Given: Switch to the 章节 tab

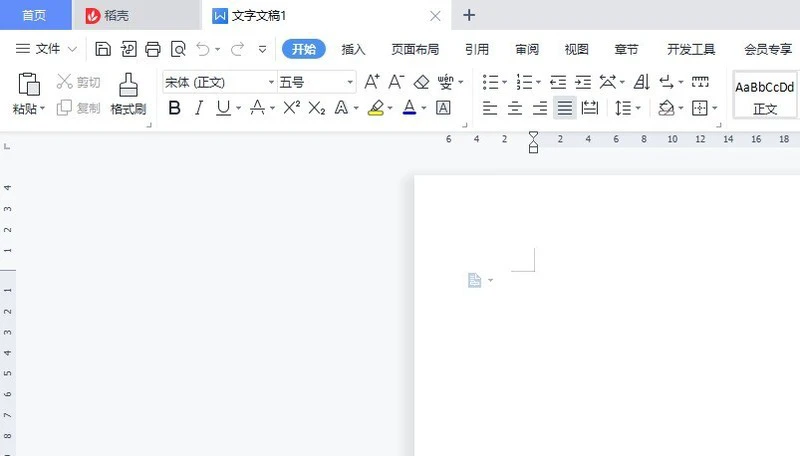Looking at the screenshot, I should point(626,49).
